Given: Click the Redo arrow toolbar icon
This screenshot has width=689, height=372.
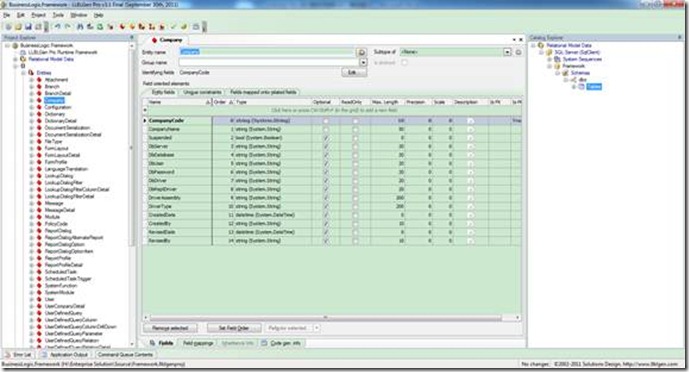Looking at the screenshot, I should [68, 27].
